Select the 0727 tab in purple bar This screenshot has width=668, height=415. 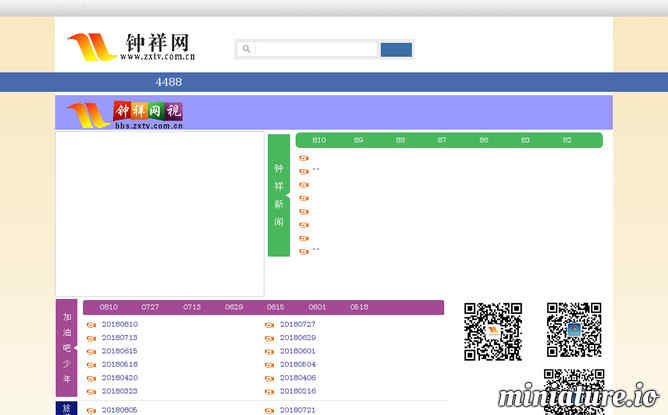[150, 307]
